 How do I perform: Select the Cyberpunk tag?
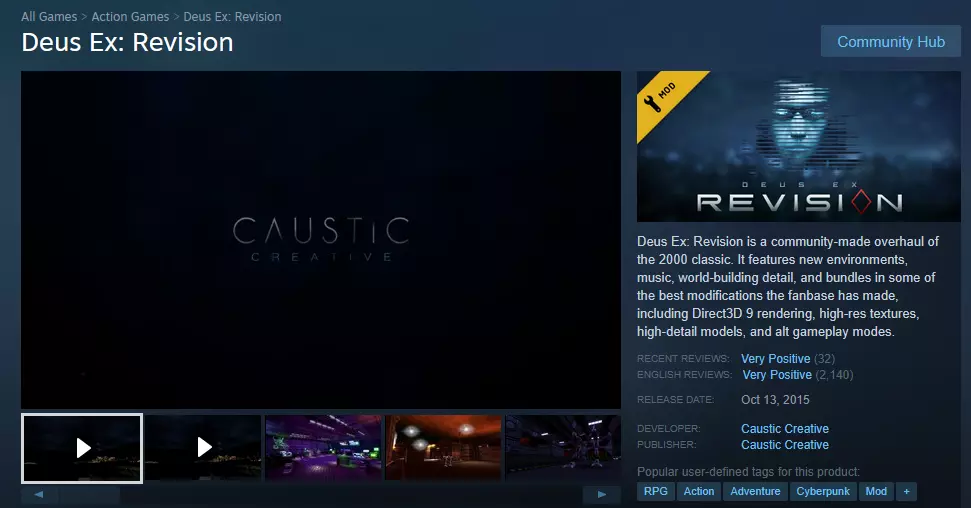[x=823, y=491]
